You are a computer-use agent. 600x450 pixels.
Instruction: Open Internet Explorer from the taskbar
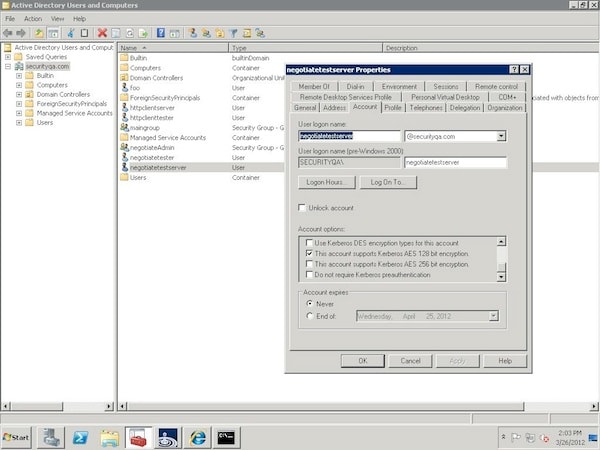(x=197, y=437)
